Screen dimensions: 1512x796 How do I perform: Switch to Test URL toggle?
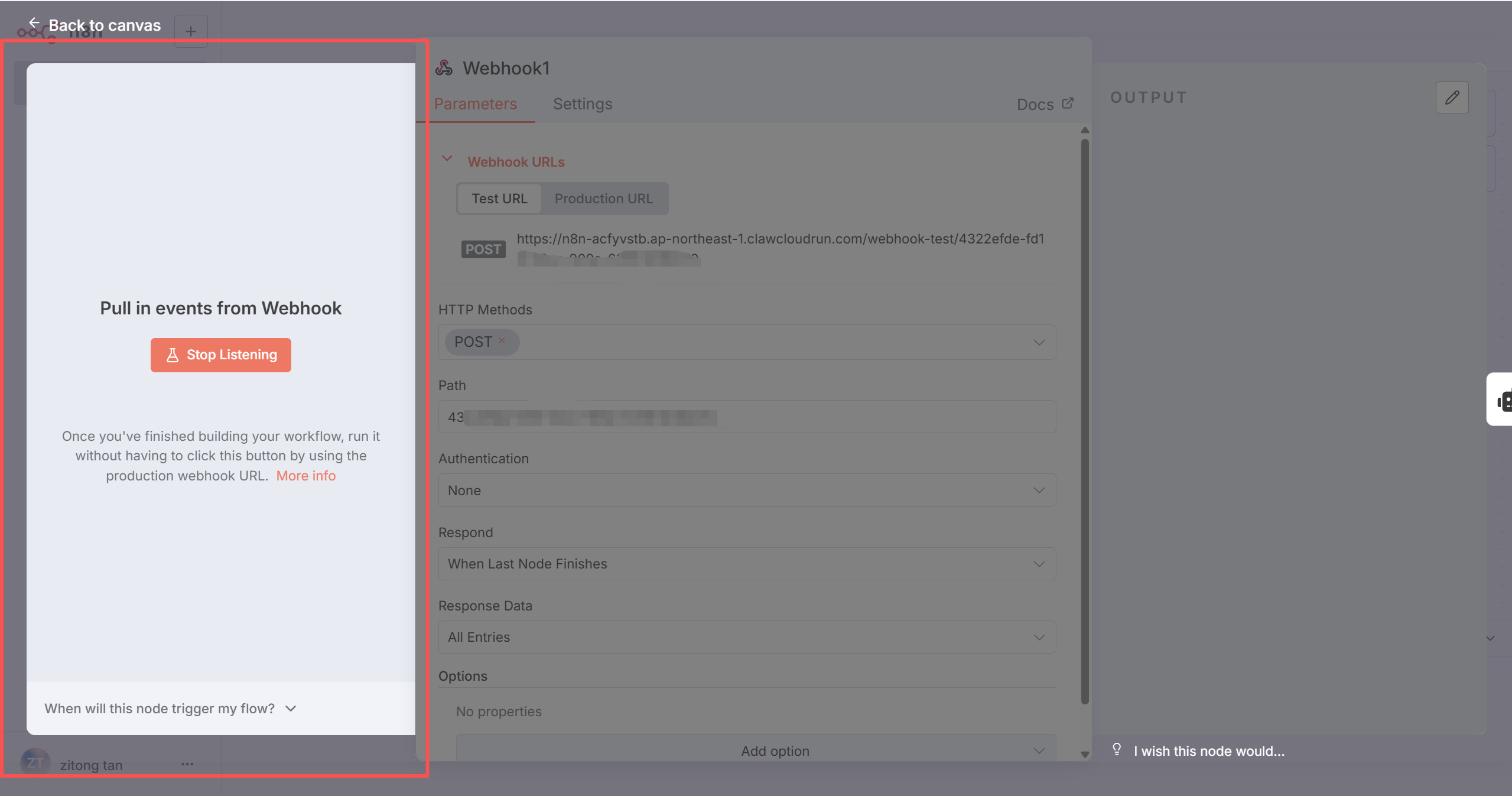499,199
